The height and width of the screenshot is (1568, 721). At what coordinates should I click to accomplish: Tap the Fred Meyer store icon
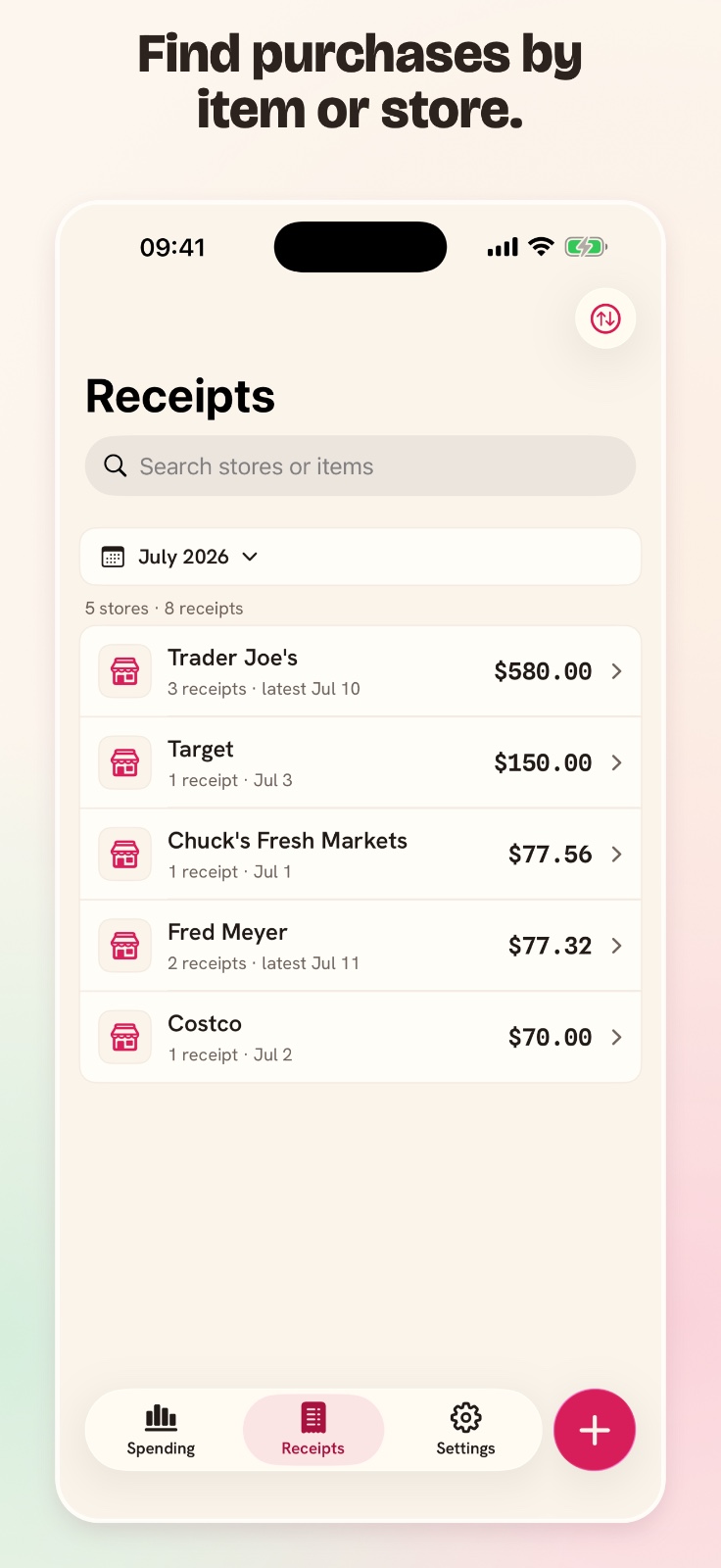[x=125, y=946]
